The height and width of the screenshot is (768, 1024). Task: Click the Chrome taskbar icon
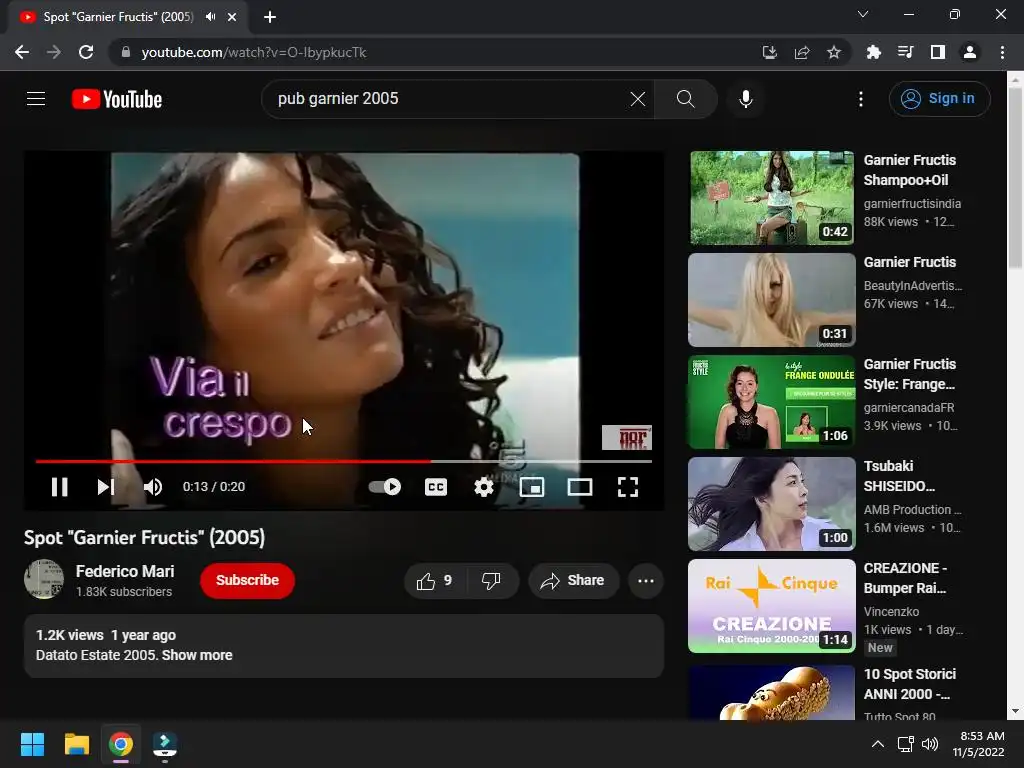coord(121,744)
